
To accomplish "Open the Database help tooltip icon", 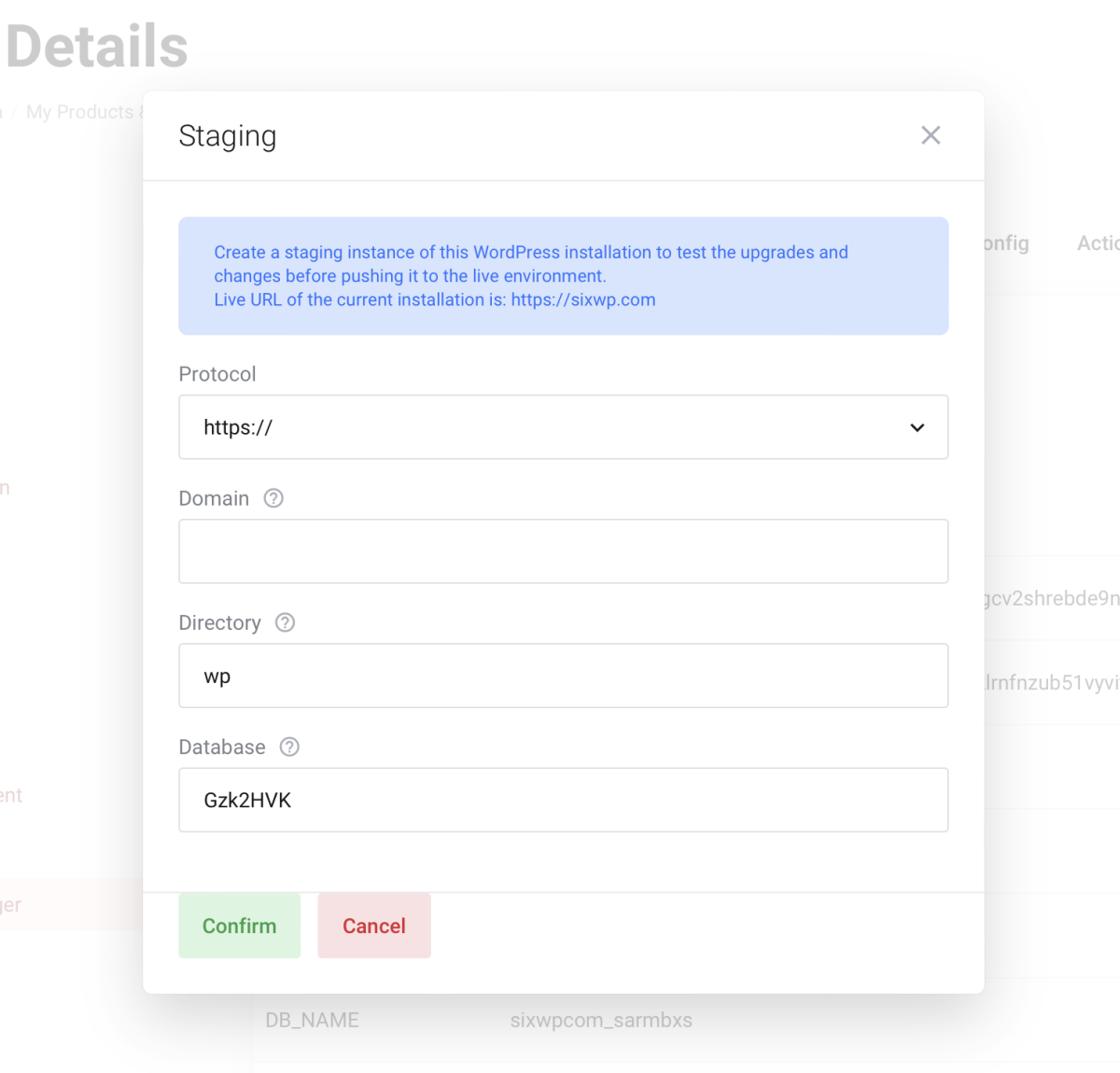I will tap(289, 746).
